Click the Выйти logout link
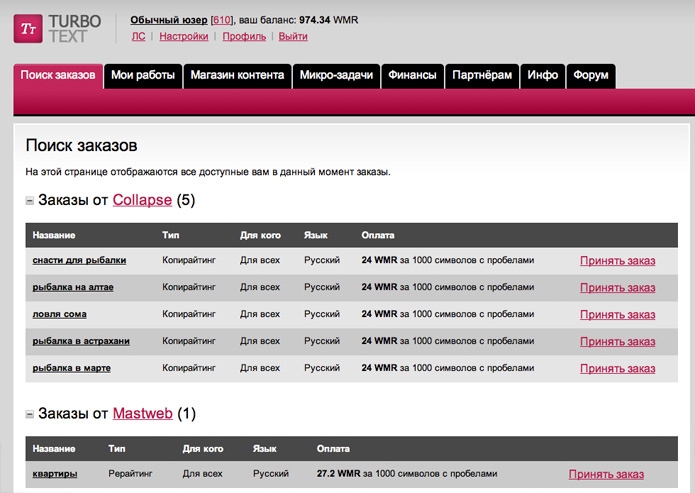695x493 pixels. [293, 36]
